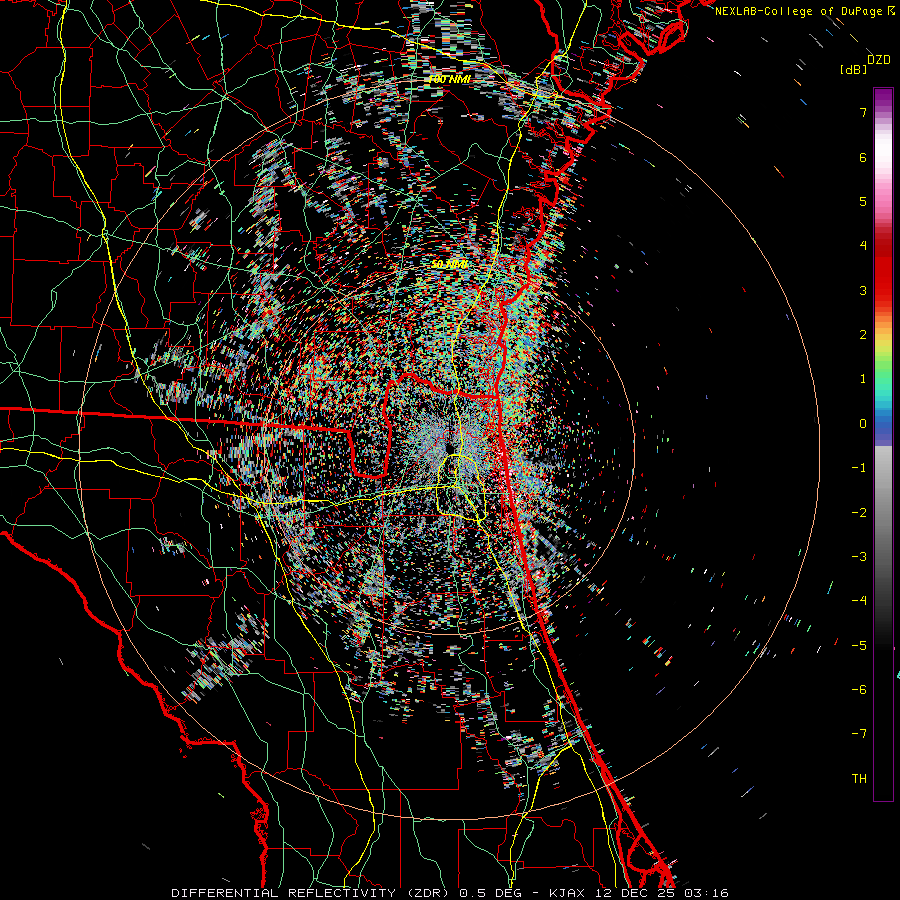Select the -2 value on scale

[x=859, y=513]
